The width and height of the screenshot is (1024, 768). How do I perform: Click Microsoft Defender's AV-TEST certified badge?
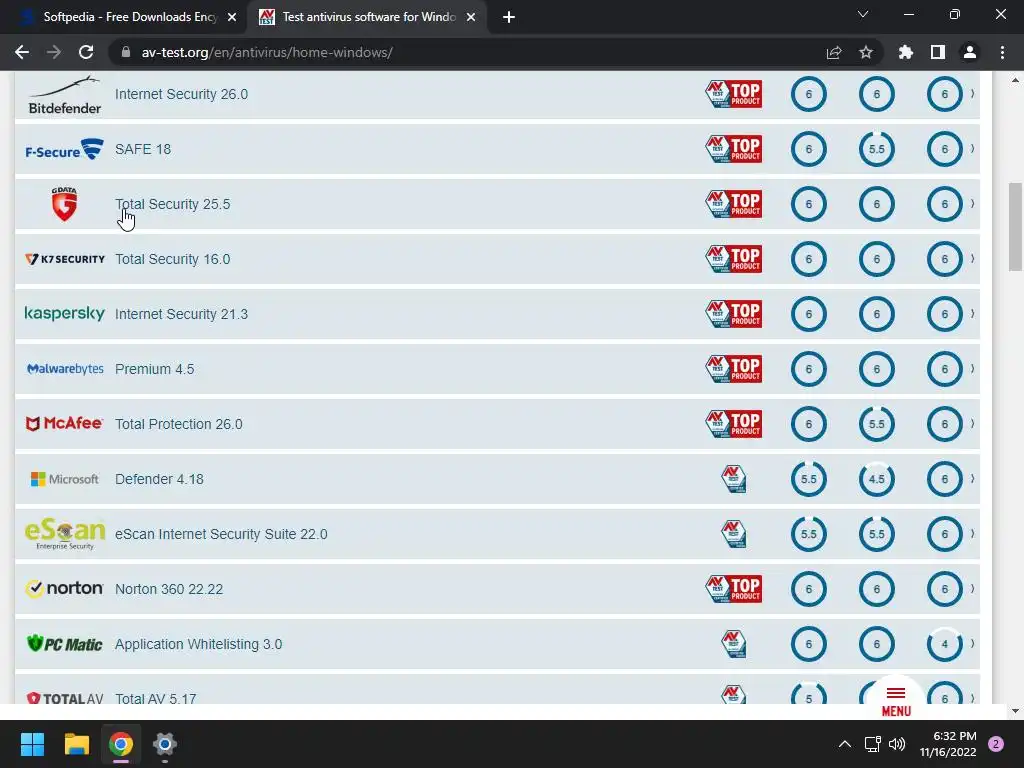coord(733,479)
